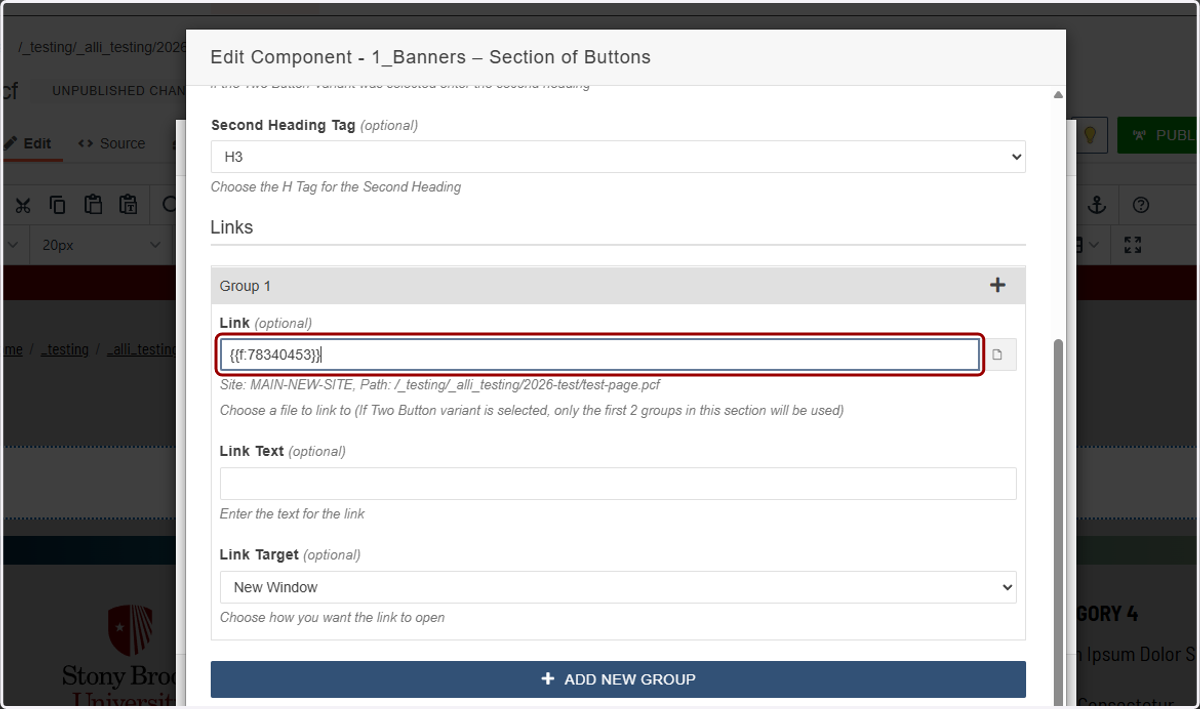Click the plus icon in Group 1 header

point(997,285)
